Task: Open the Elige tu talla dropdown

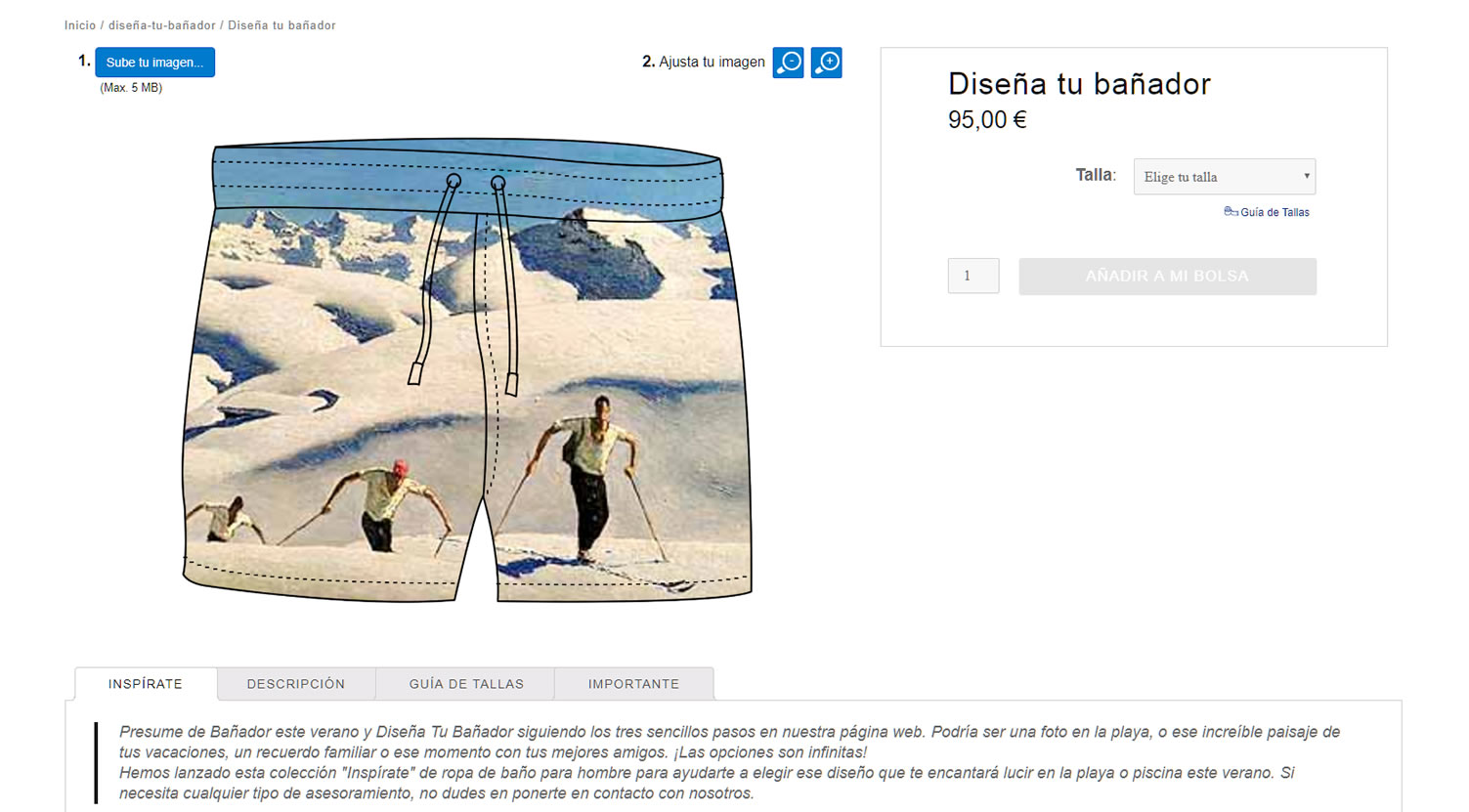Action: [1224, 177]
